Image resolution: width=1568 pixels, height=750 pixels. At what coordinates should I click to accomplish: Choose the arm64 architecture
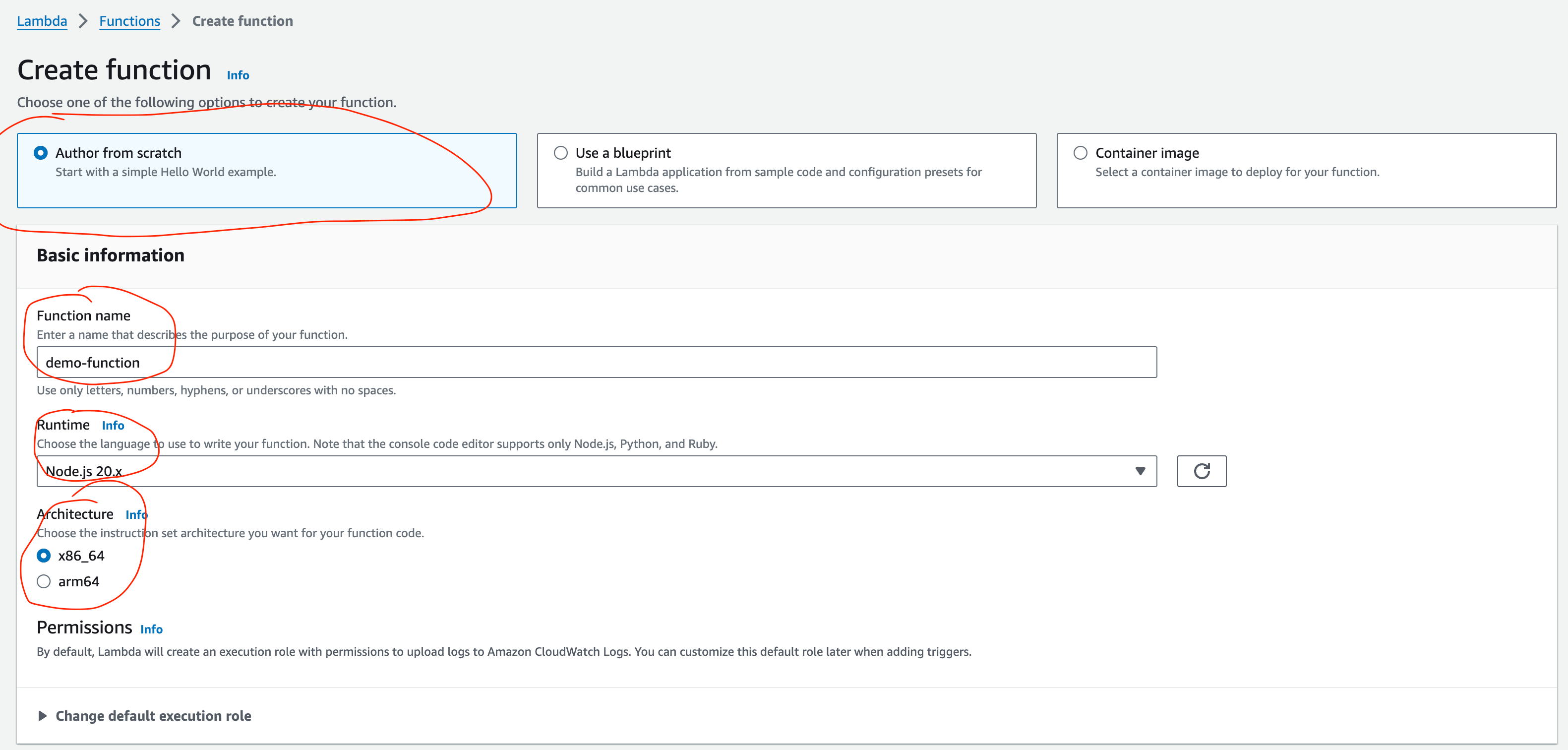[x=44, y=582]
